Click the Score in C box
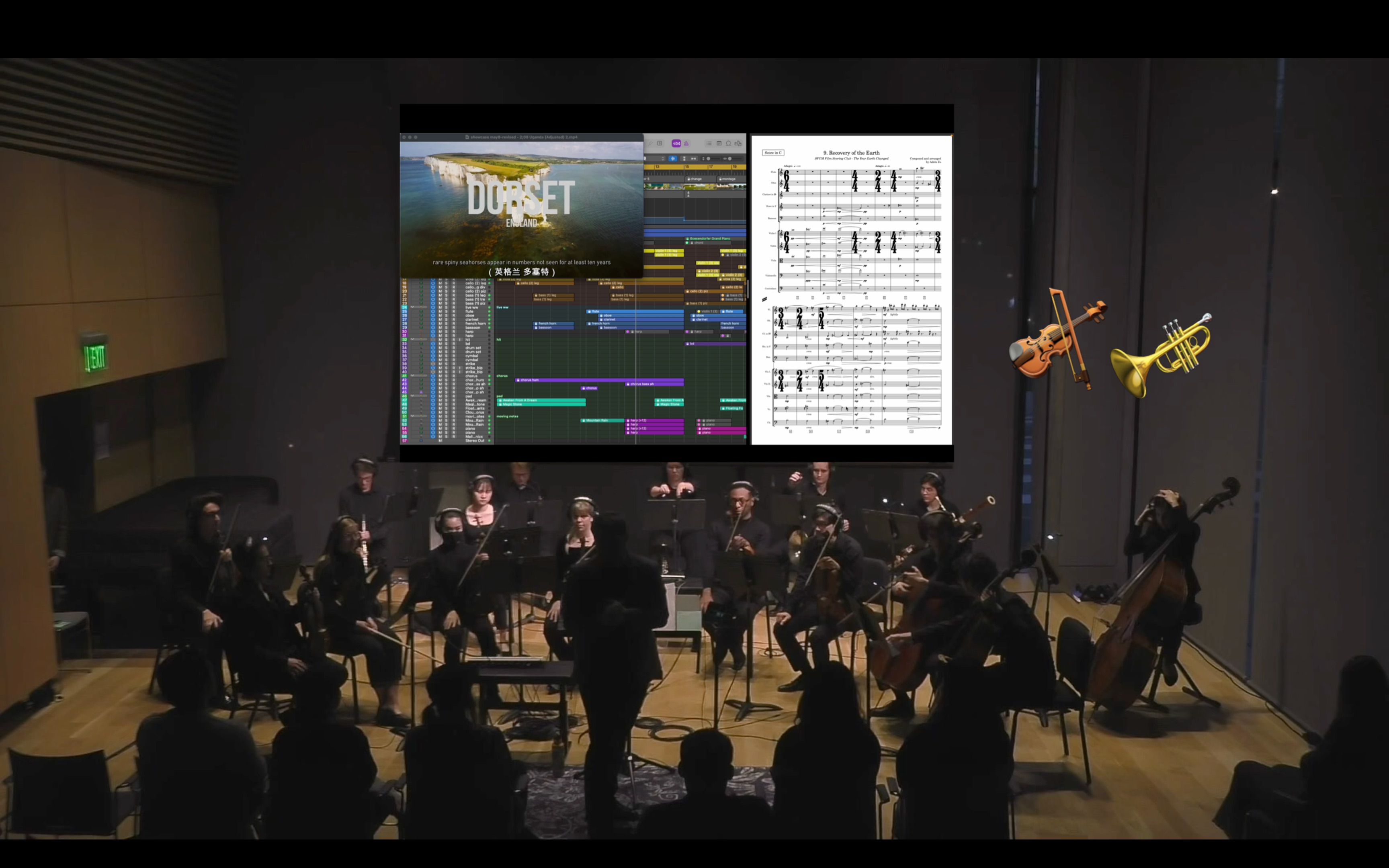 click(x=774, y=153)
